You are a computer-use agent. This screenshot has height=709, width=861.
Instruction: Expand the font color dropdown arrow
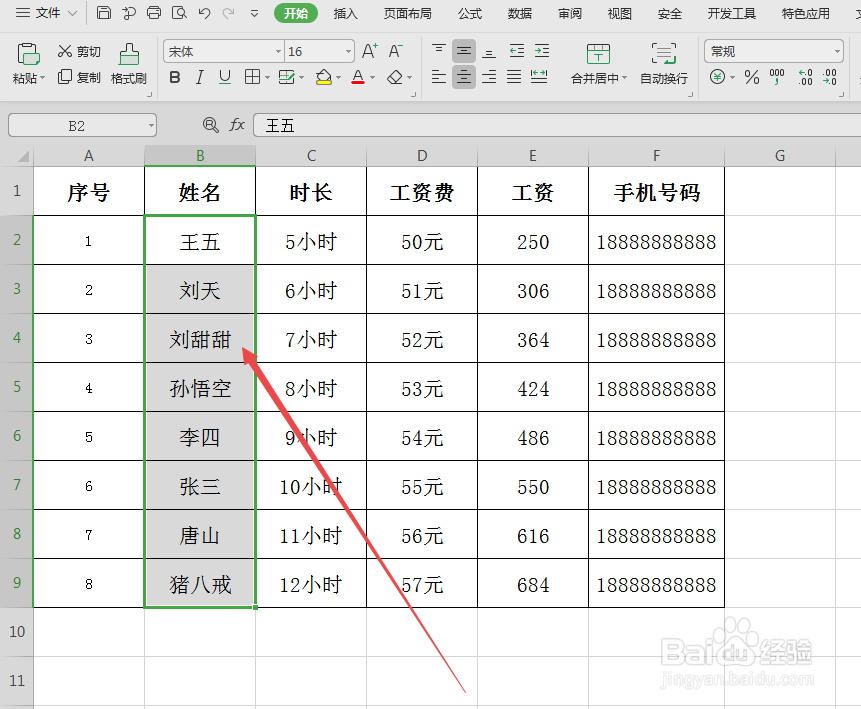(372, 77)
